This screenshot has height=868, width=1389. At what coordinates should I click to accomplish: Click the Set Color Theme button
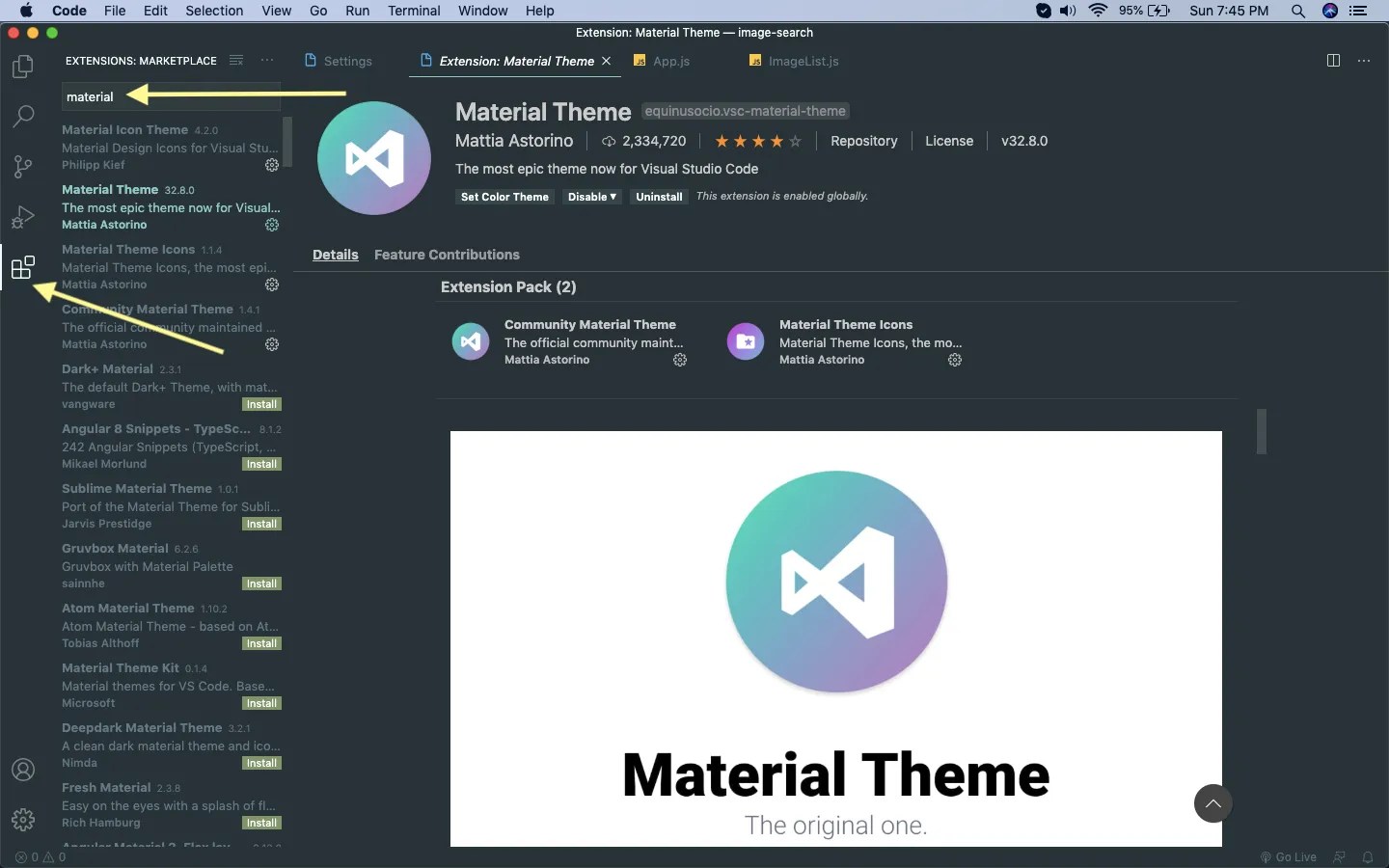point(504,197)
